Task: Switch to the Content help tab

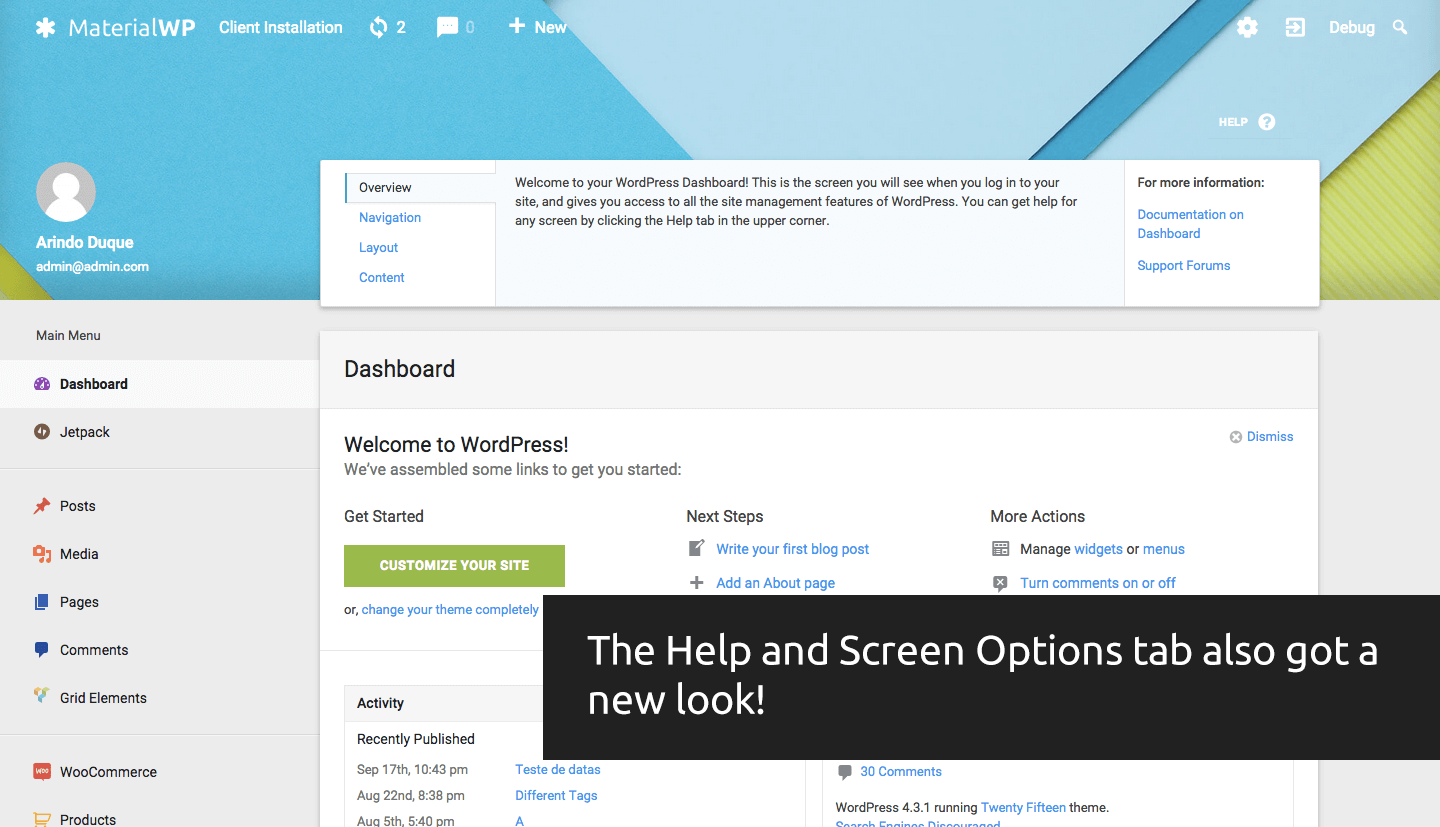Action: 382,278
